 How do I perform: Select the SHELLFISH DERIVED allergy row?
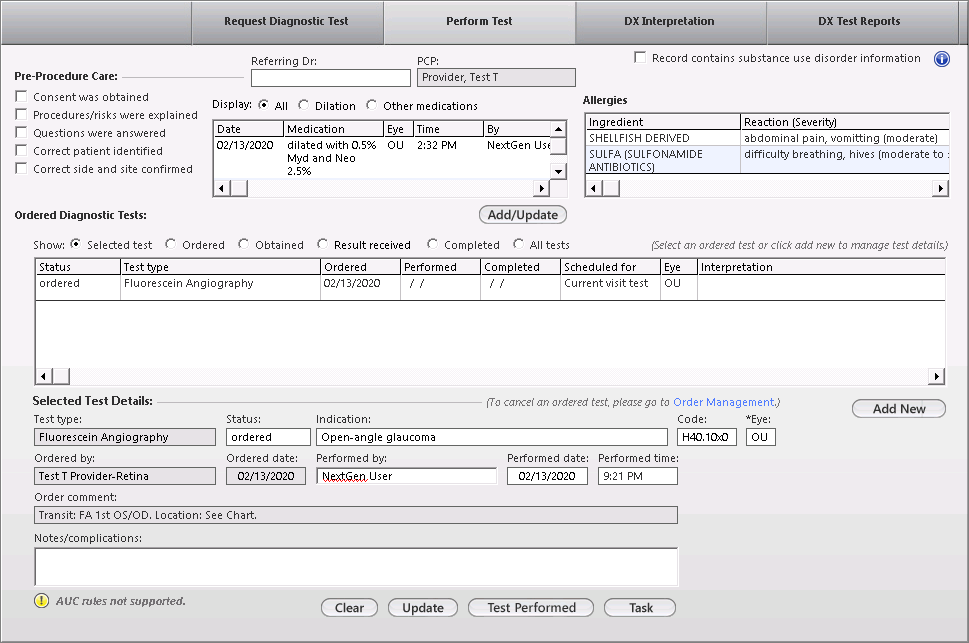click(x=766, y=138)
